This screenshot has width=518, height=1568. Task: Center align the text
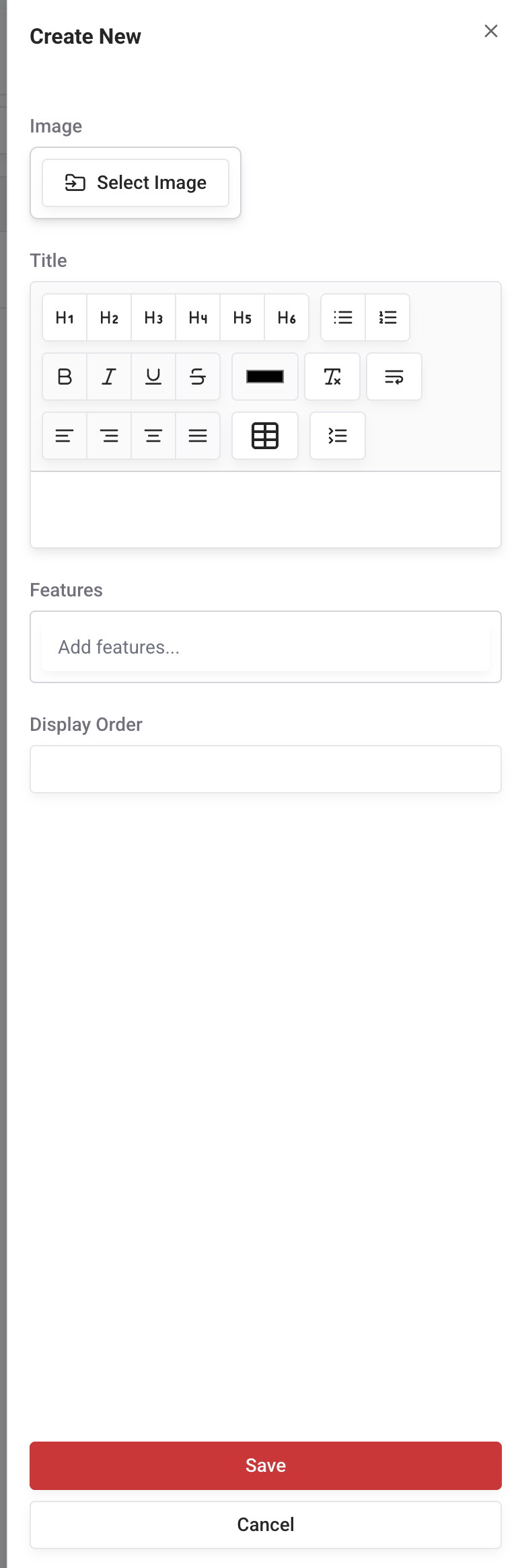tap(108, 436)
